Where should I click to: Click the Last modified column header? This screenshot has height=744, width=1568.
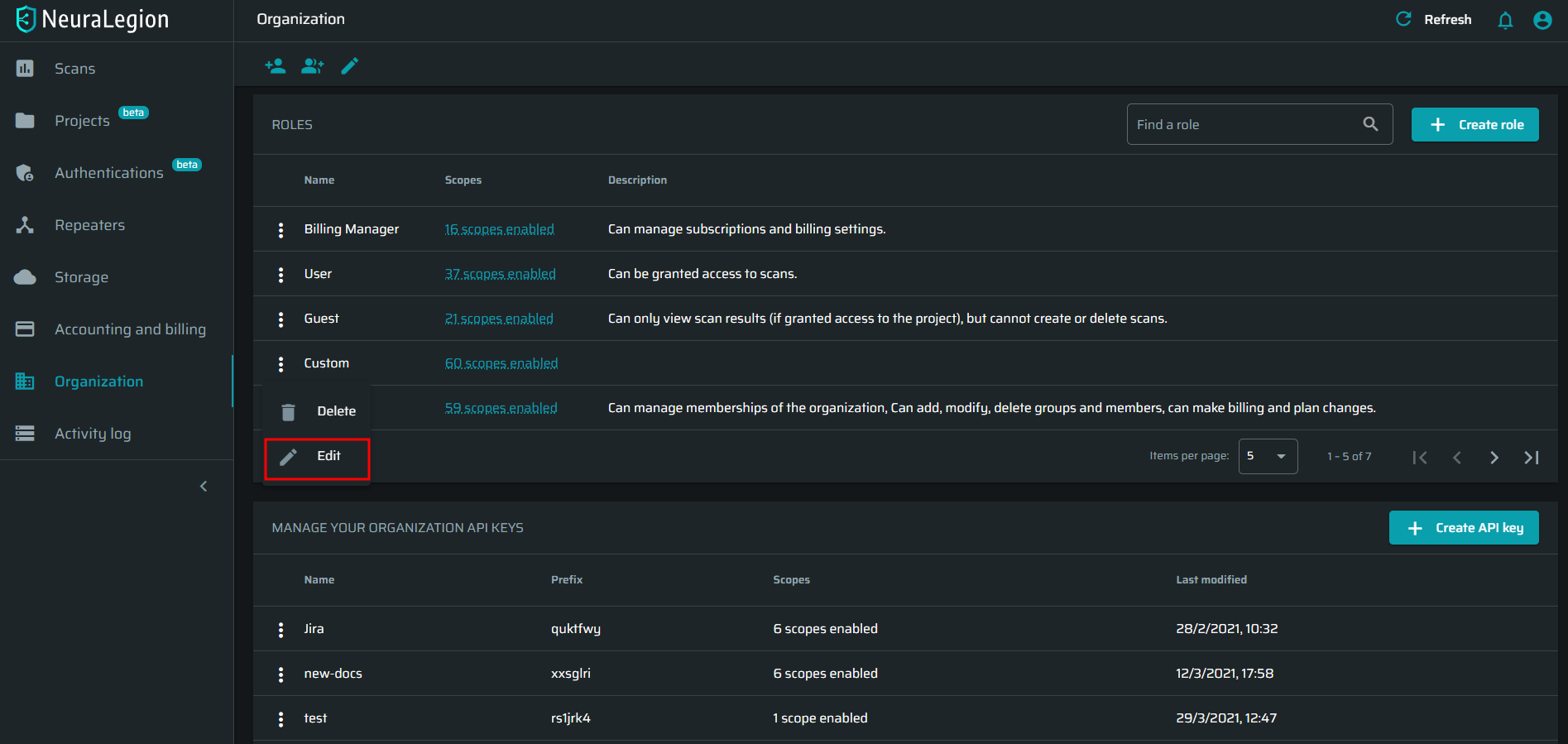point(1211,580)
